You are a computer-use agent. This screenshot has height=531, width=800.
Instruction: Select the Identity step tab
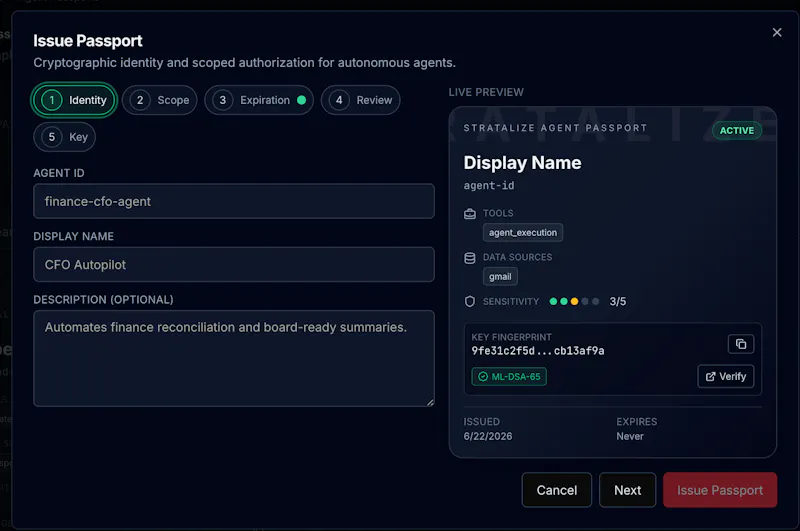point(74,100)
